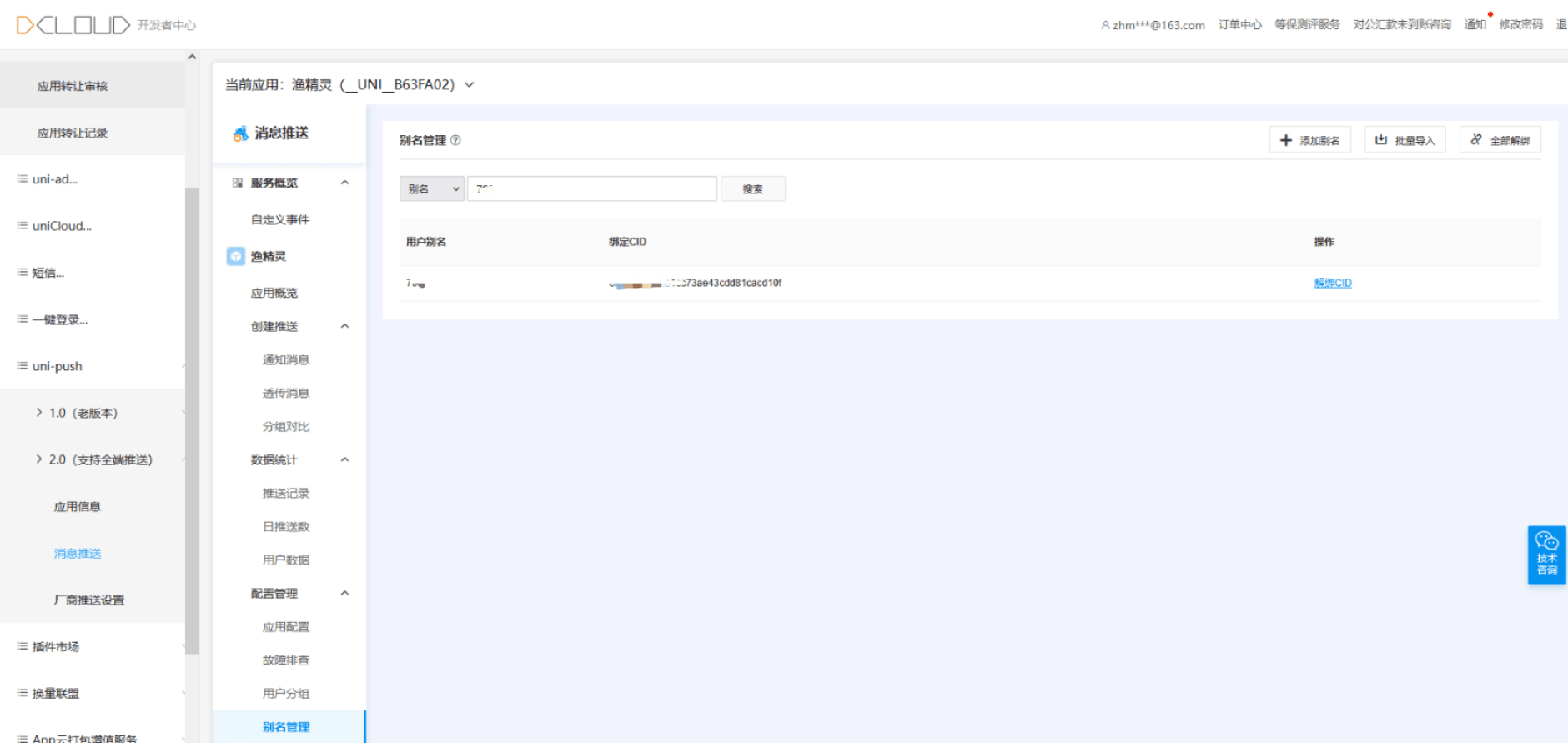Viewport: 1568px width, 743px height.
Task: Click the list icon next to 短信
Action: (x=22, y=272)
